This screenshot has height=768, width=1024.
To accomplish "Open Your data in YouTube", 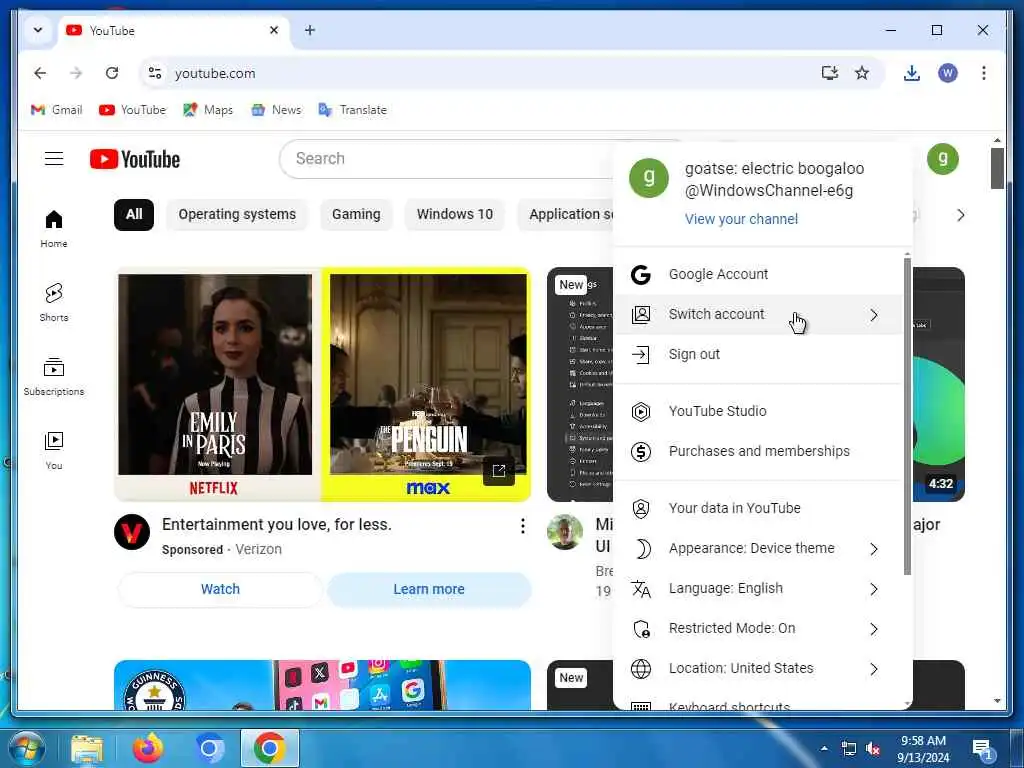I will (758, 509).
